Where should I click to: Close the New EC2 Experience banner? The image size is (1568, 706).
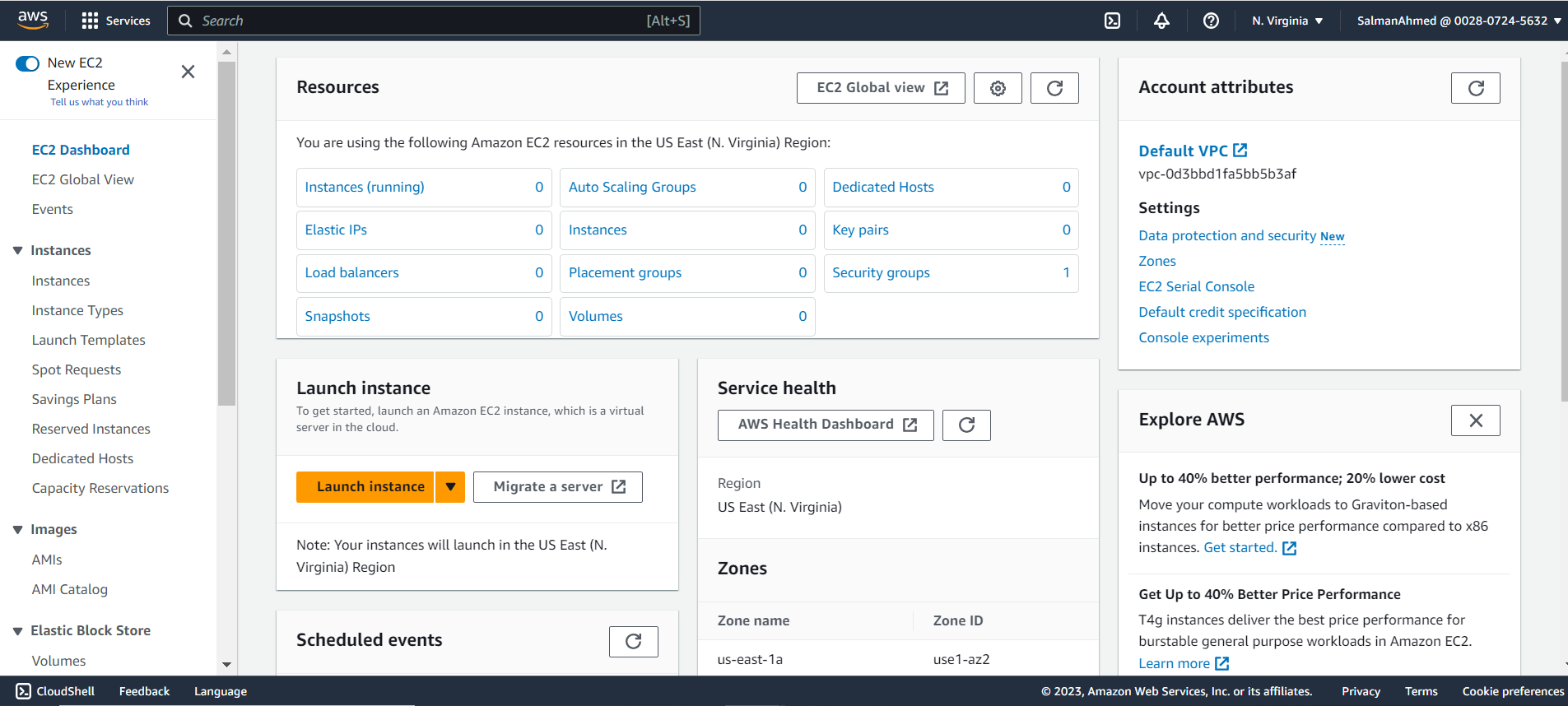(188, 72)
